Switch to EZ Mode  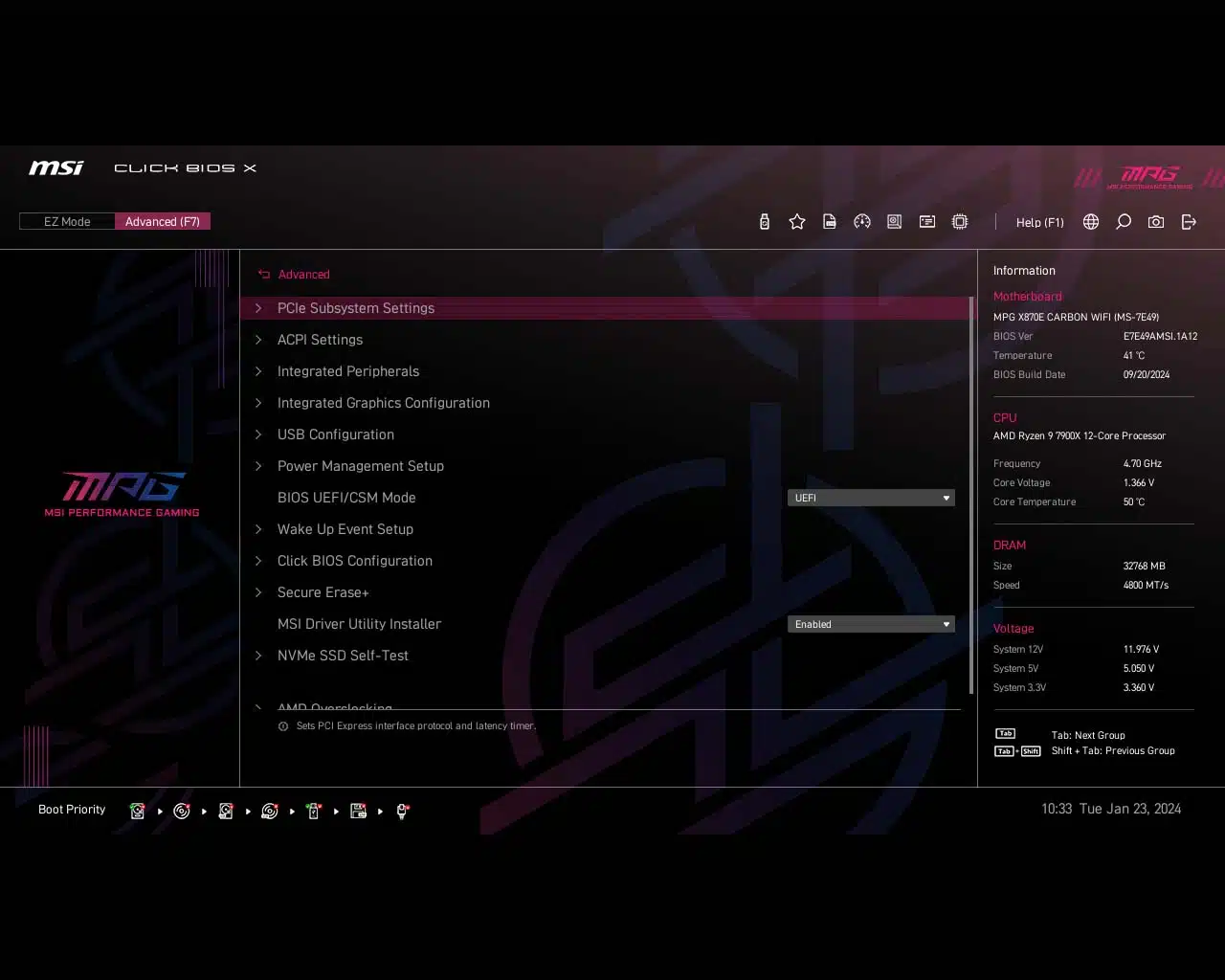click(67, 222)
